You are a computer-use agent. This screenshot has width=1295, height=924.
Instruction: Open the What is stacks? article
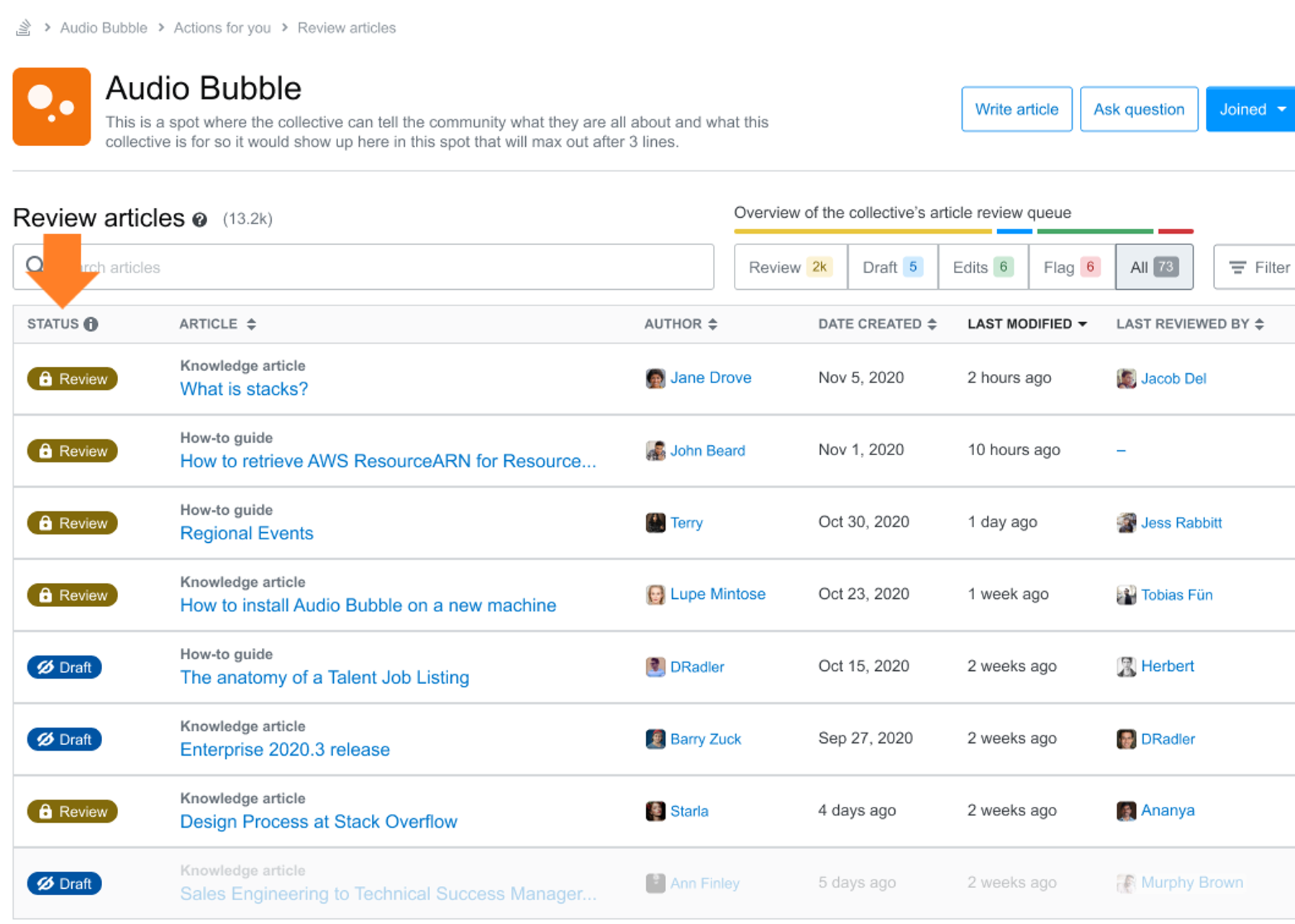tap(244, 389)
